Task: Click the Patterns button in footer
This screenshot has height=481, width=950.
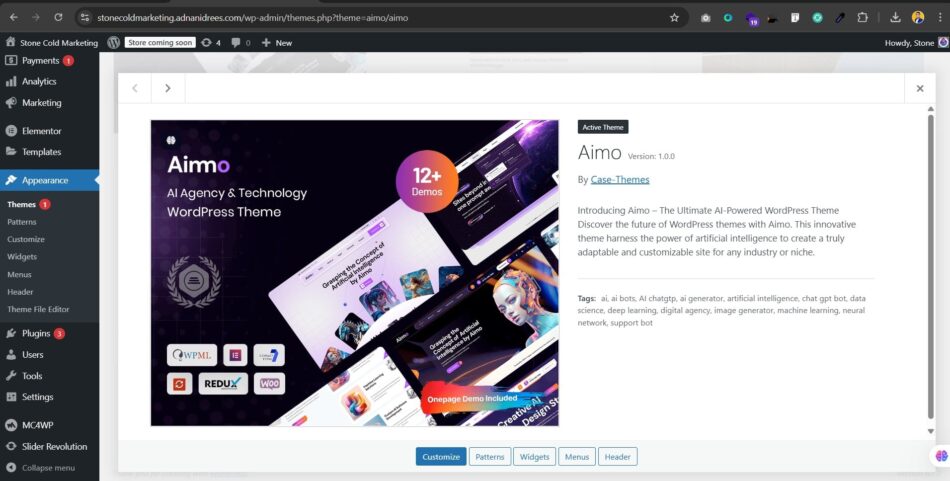Action: [490, 457]
